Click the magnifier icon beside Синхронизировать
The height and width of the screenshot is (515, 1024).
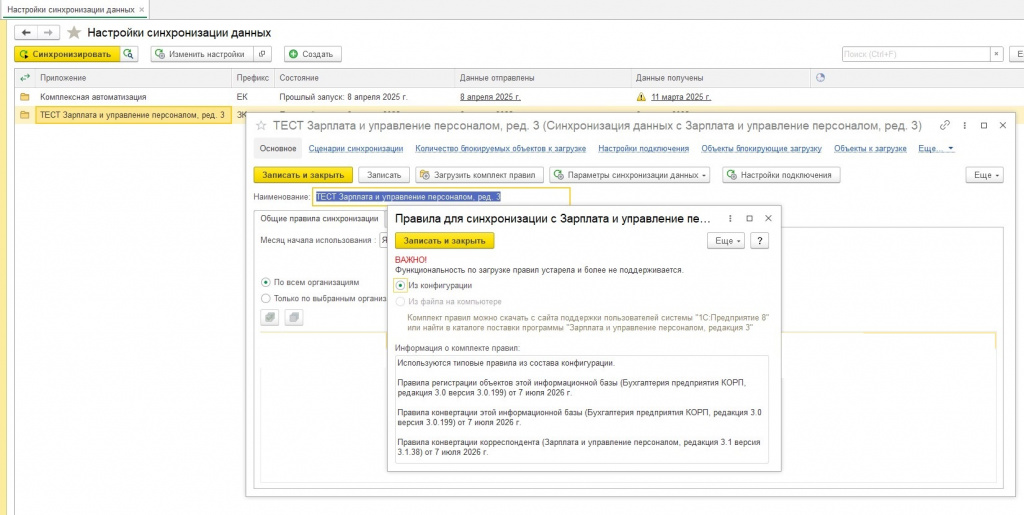(129, 54)
